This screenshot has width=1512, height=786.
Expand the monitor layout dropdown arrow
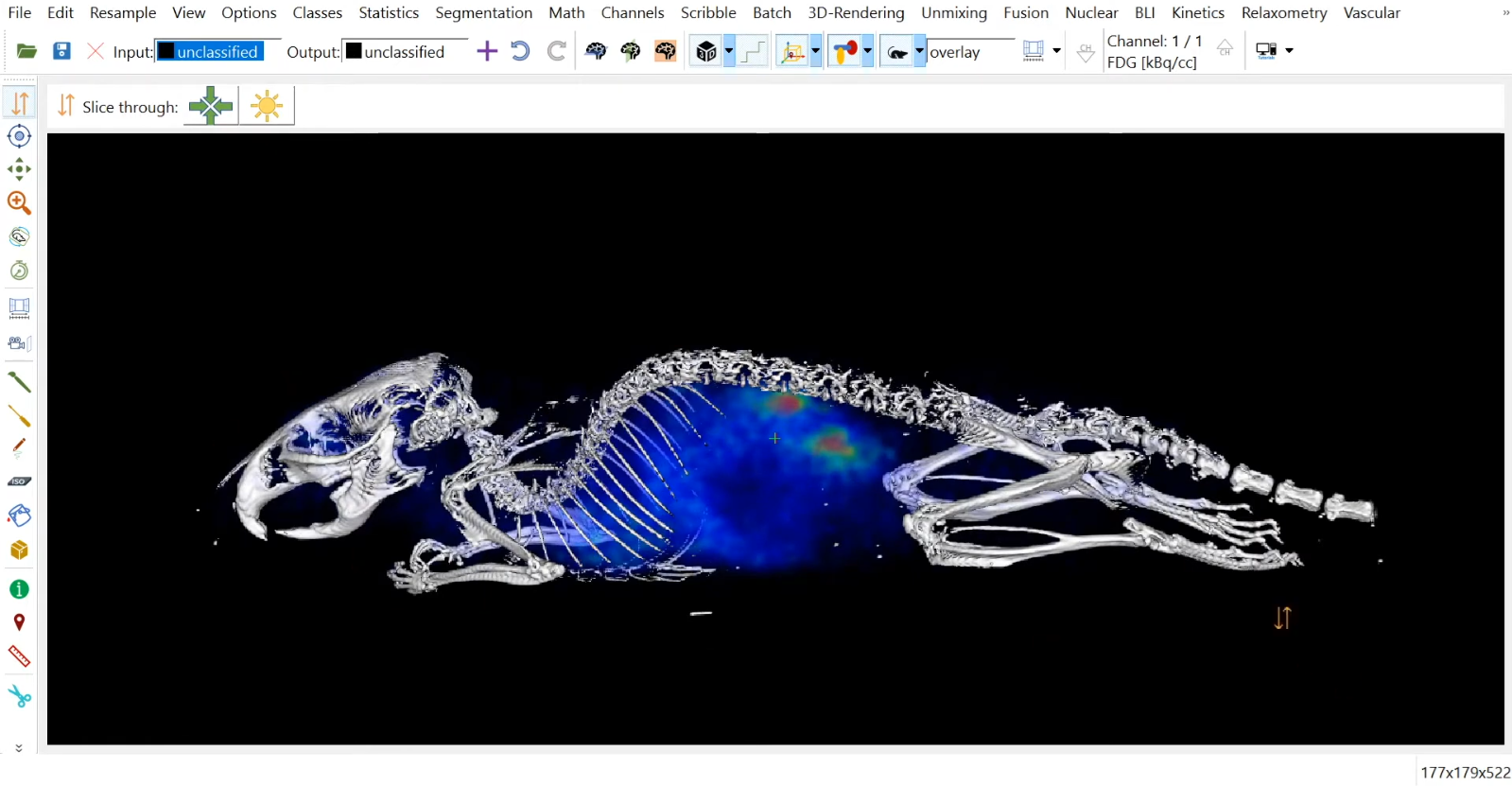coord(1289,50)
